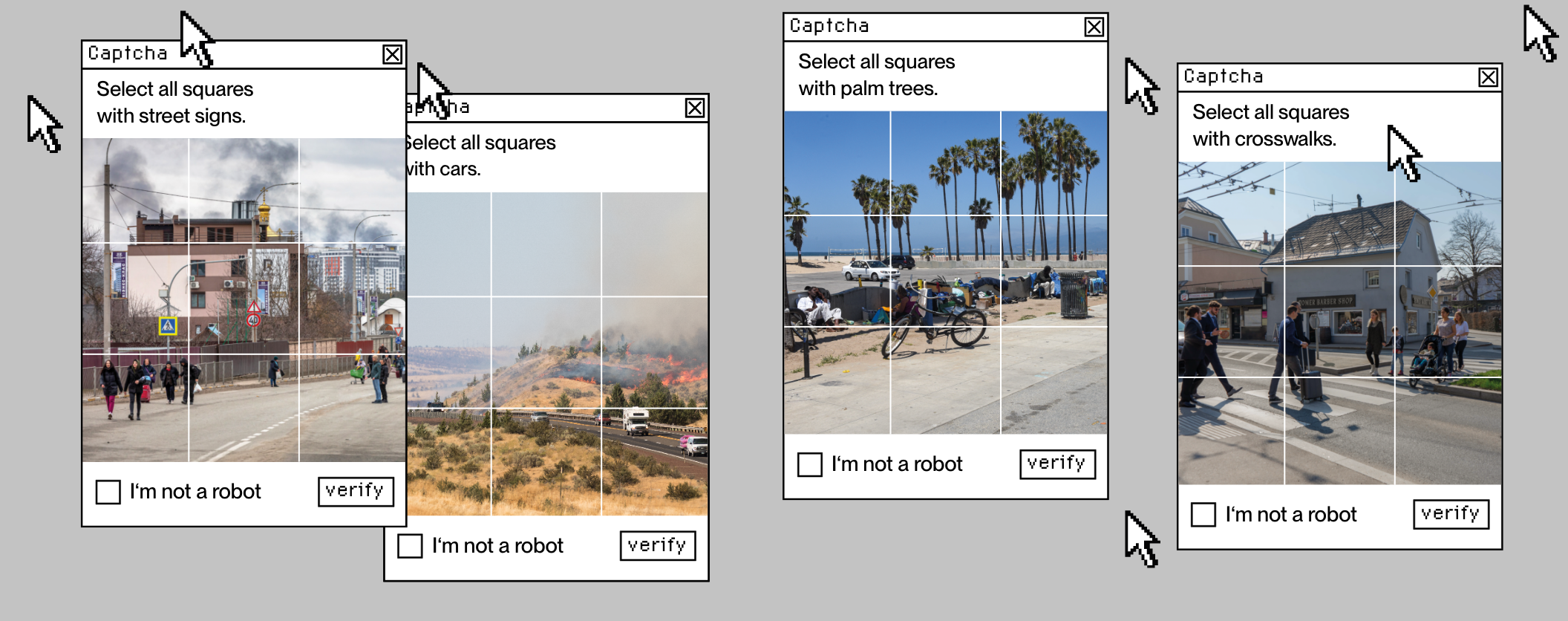Close the cars captcha window
The width and height of the screenshot is (1568, 621).
click(x=694, y=108)
